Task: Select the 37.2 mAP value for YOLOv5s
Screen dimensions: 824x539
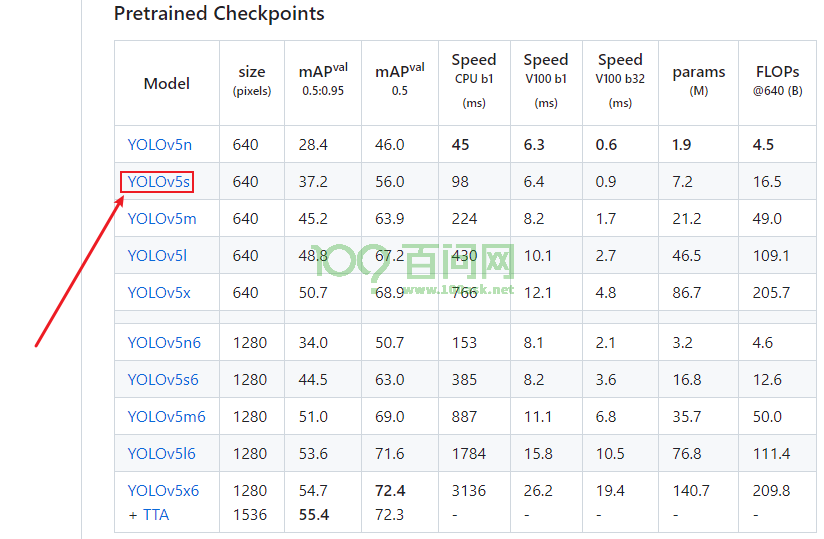Action: tap(313, 182)
